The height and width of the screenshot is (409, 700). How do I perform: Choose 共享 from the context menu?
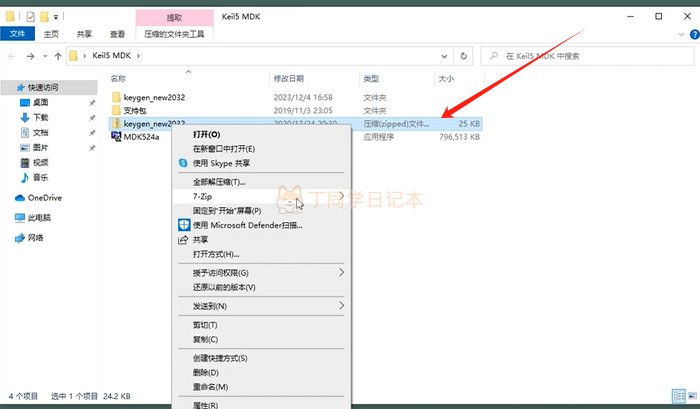point(200,240)
